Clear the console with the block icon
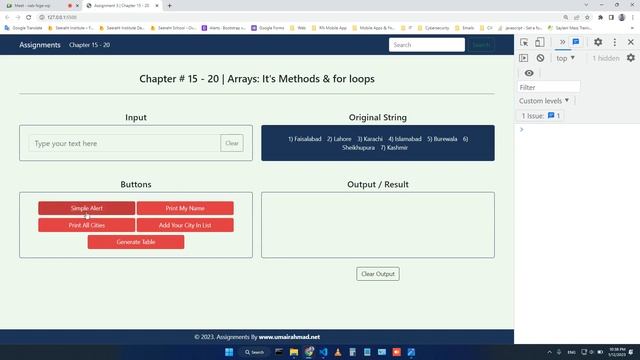This screenshot has height=360, width=640. pos(540,58)
